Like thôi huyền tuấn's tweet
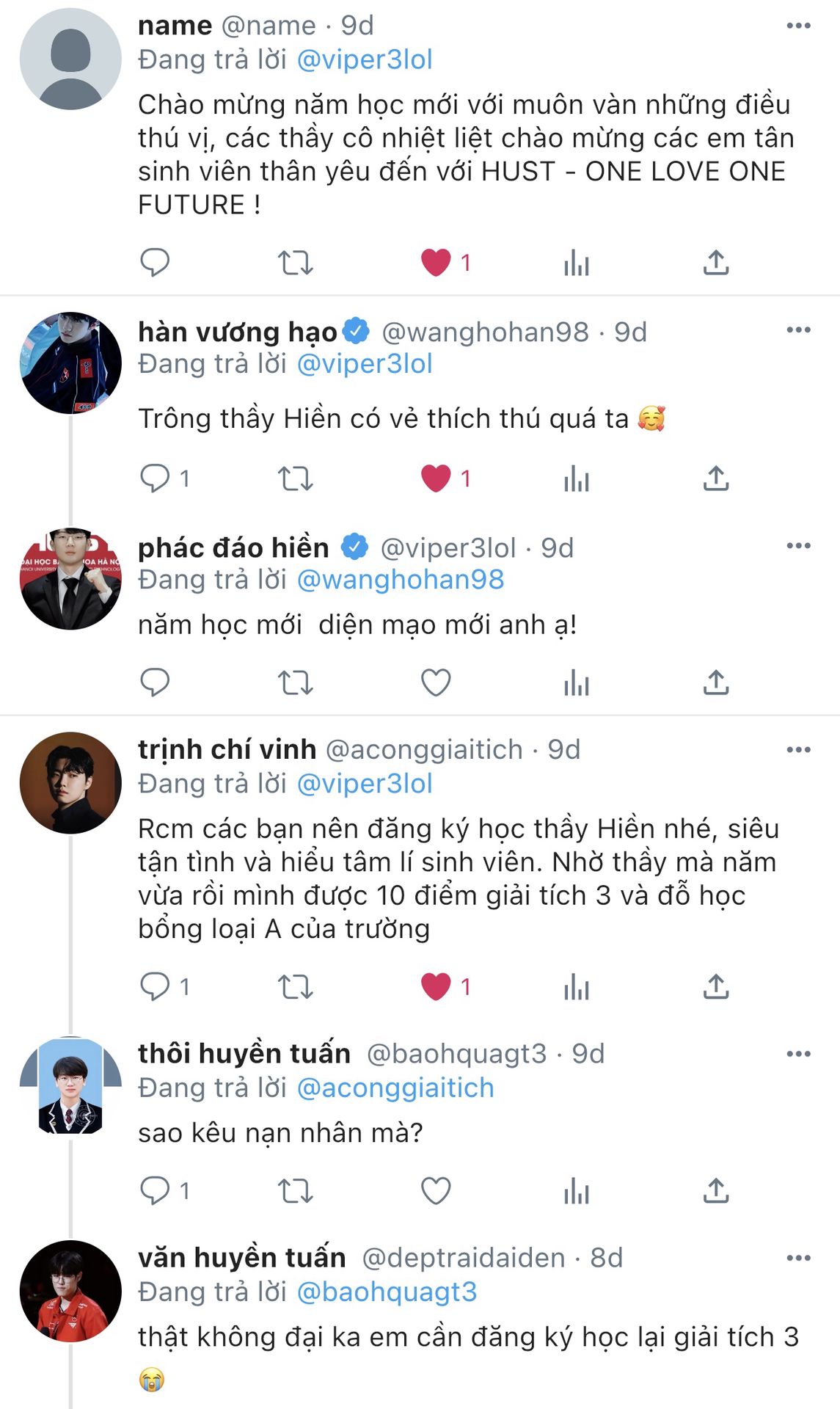This screenshot has height=1409, width=840. tap(436, 1190)
